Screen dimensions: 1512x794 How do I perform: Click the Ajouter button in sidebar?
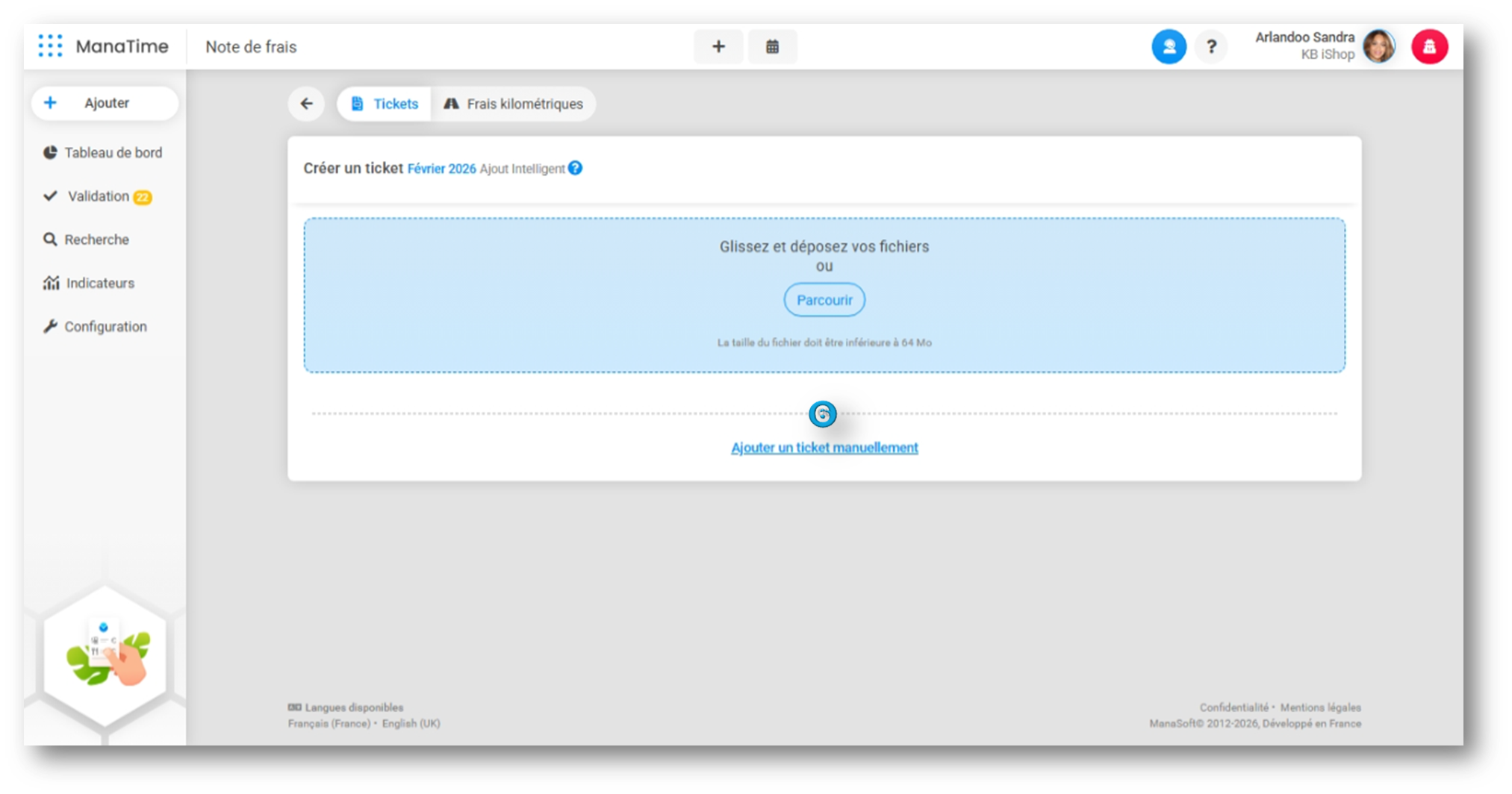(105, 103)
